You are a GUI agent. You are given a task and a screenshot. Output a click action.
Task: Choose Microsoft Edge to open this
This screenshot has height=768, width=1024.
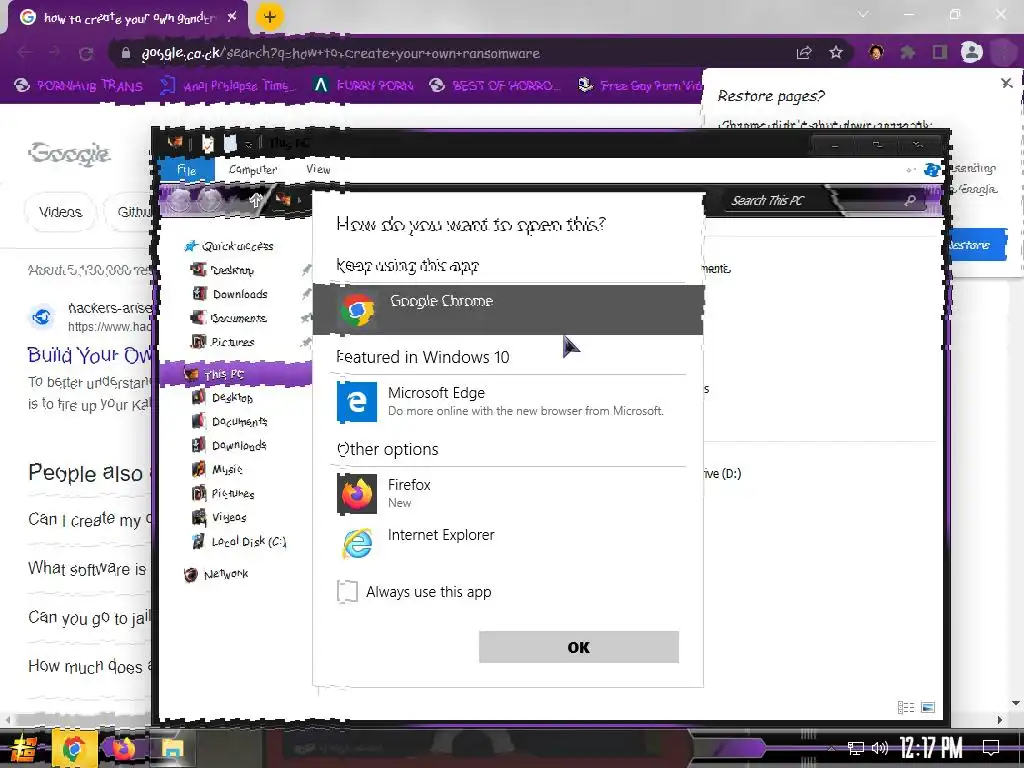(508, 402)
